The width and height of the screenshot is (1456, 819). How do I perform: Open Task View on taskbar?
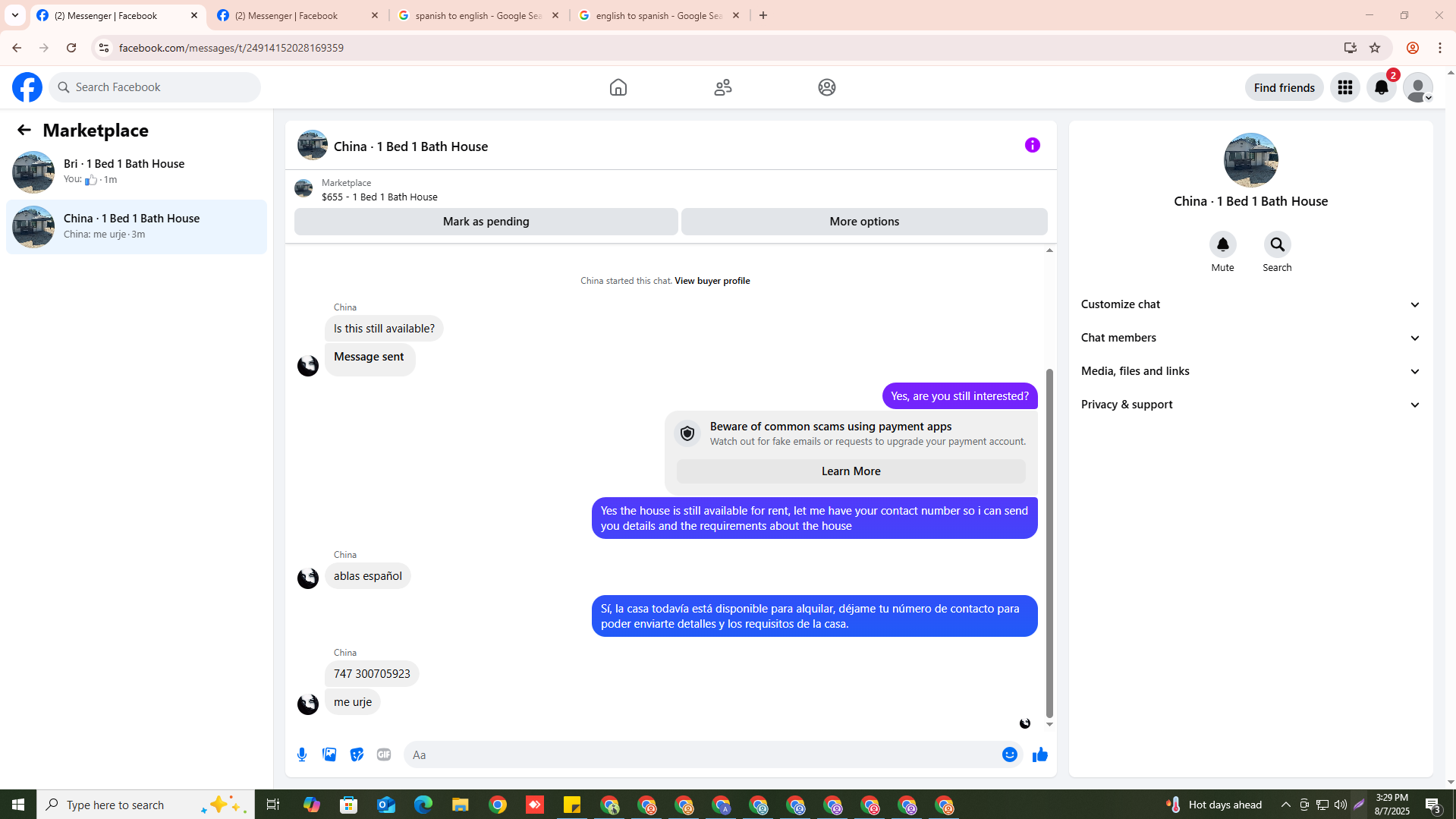tap(273, 805)
